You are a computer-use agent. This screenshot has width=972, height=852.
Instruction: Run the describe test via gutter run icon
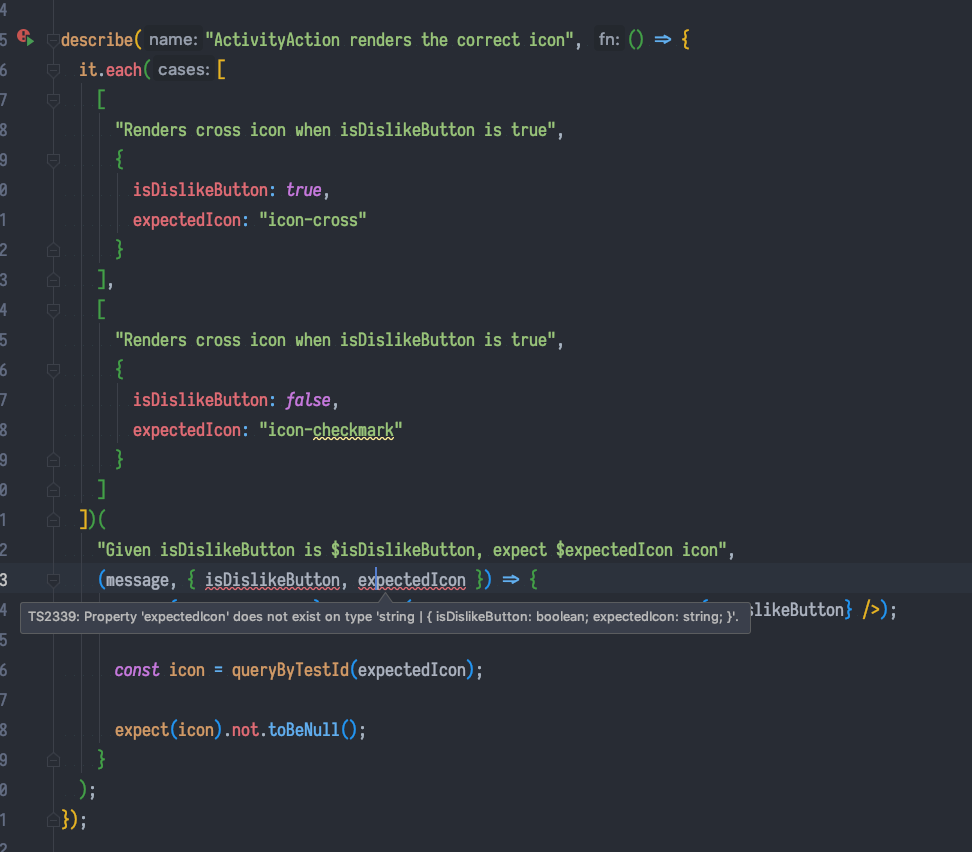pyautogui.click(x=25, y=38)
